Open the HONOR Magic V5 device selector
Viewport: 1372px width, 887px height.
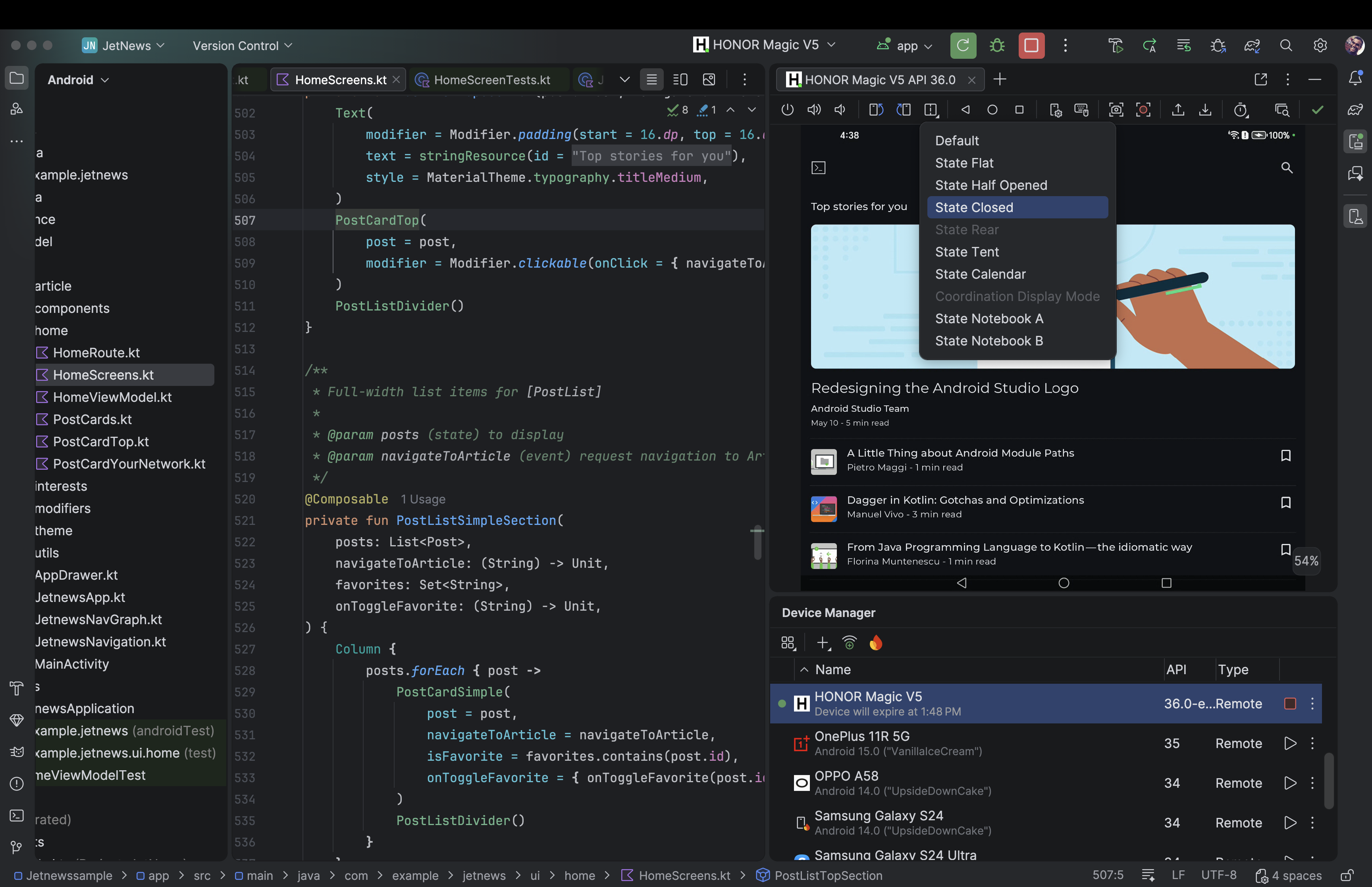pyautogui.click(x=764, y=45)
